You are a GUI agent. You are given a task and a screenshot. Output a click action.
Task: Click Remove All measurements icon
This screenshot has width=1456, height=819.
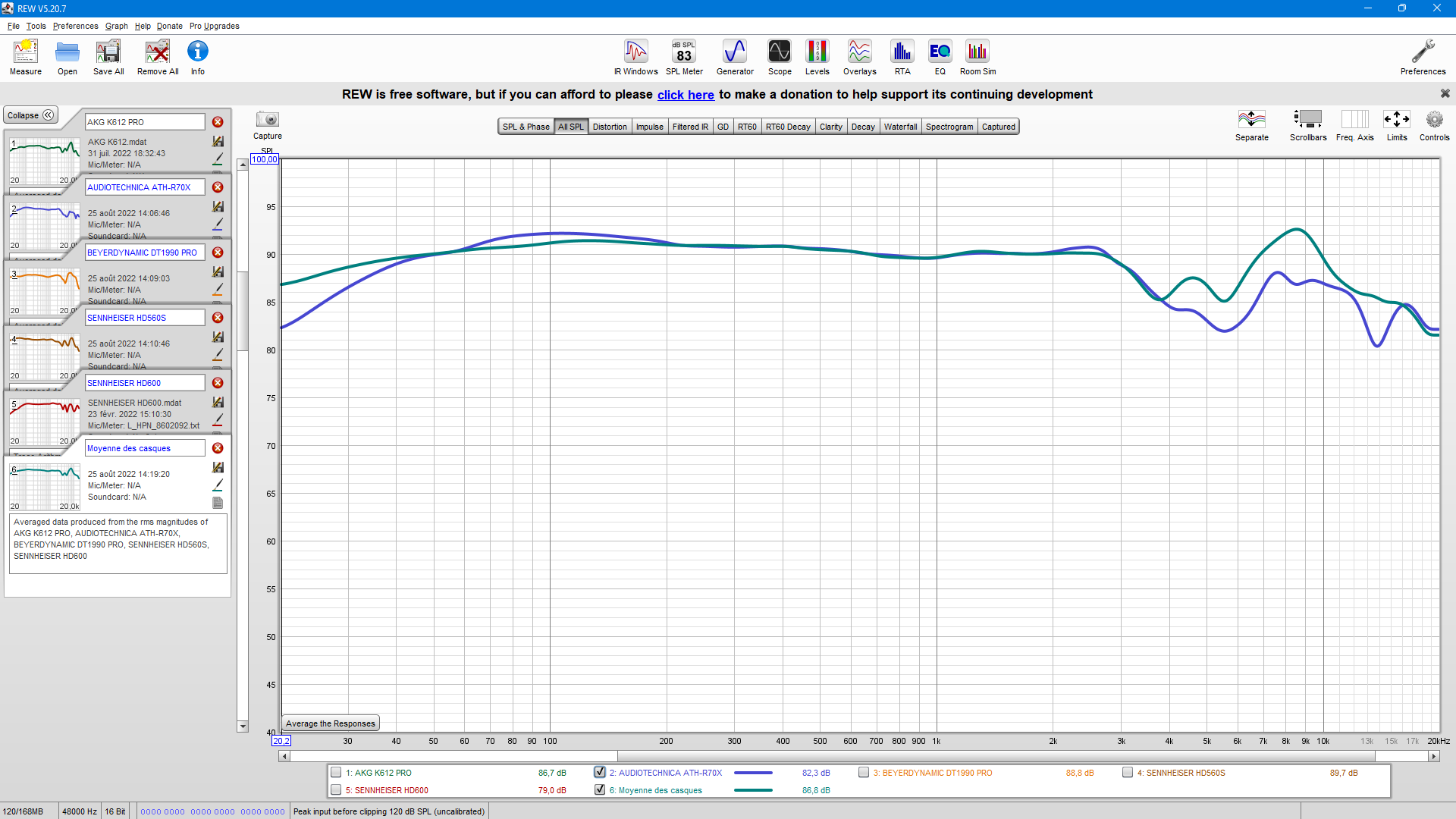coord(158,58)
